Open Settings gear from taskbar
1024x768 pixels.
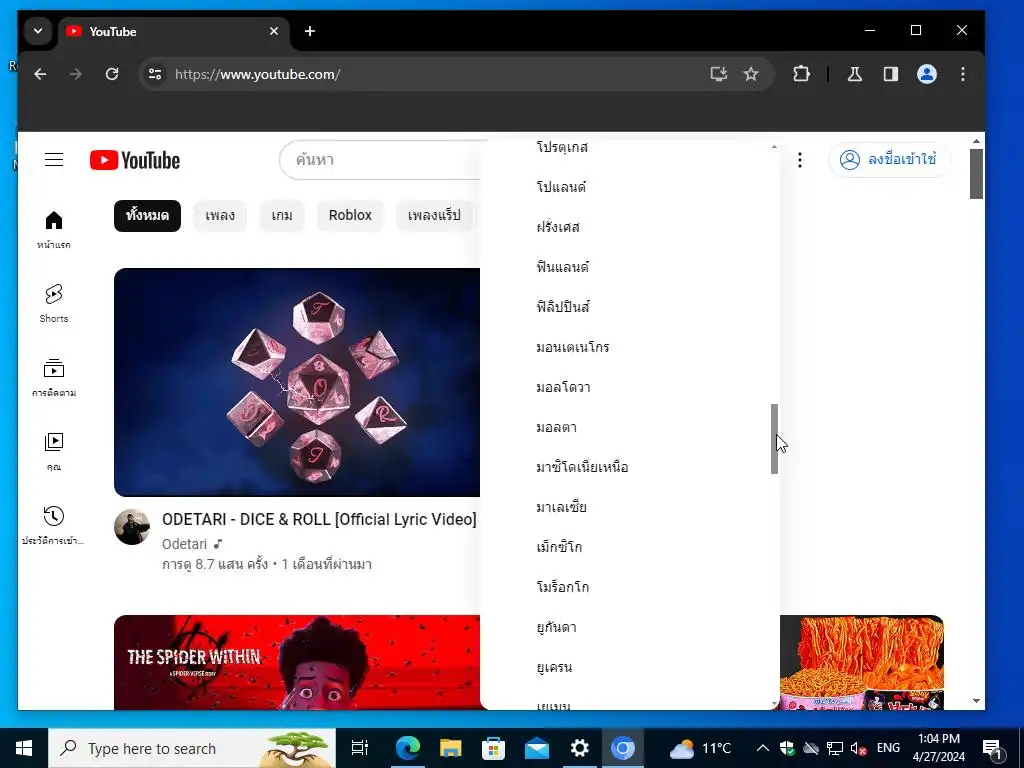(x=580, y=748)
